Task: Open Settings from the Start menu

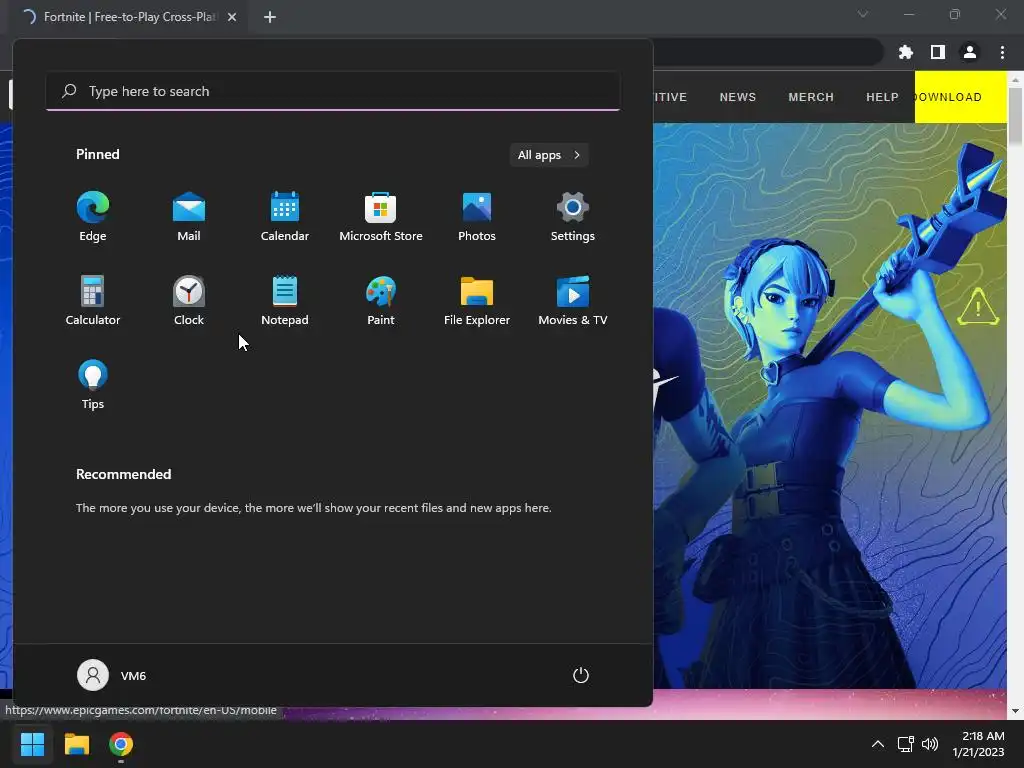Action: (x=573, y=217)
